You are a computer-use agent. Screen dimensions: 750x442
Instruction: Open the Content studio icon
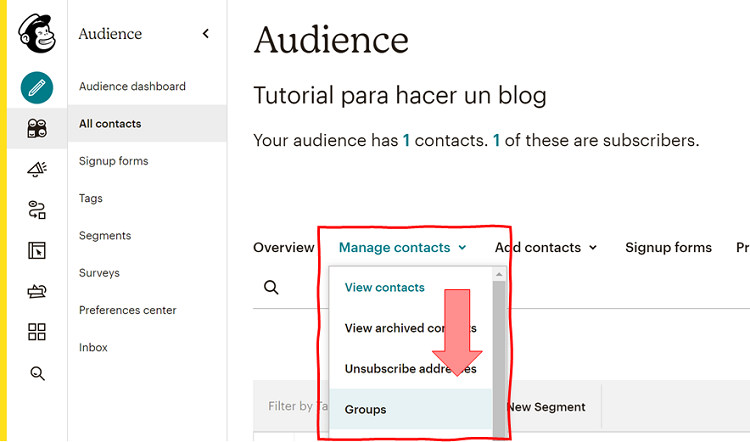pos(37,291)
